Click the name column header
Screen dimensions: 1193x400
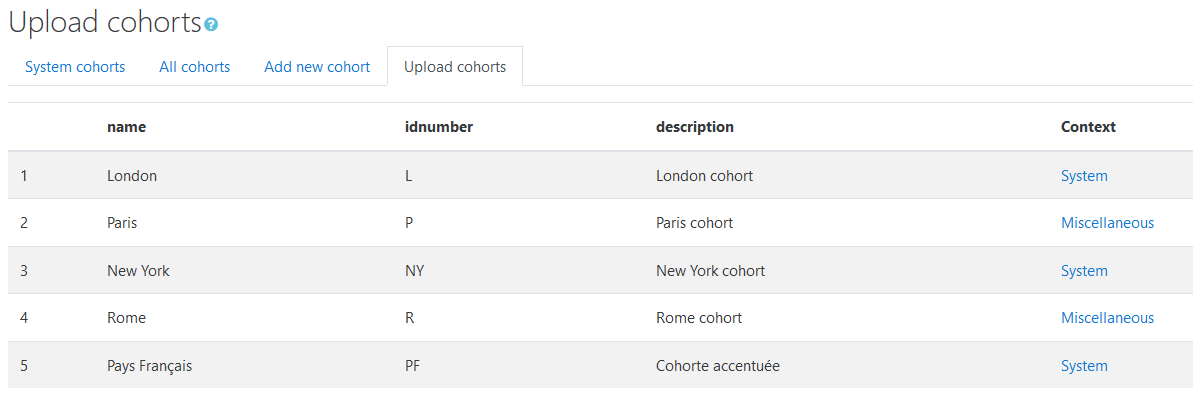coord(126,127)
